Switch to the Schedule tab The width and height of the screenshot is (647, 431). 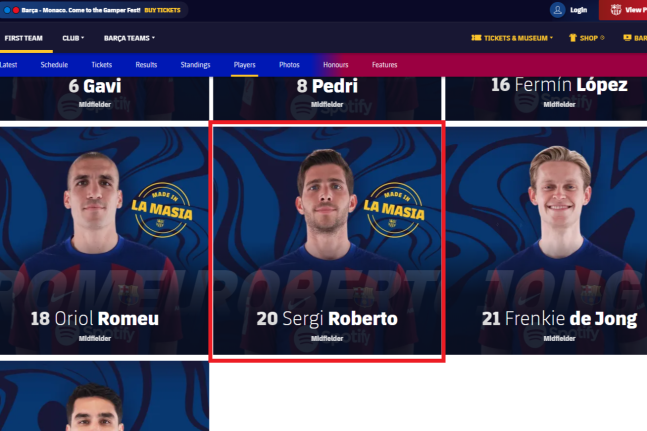pyautogui.click(x=54, y=65)
